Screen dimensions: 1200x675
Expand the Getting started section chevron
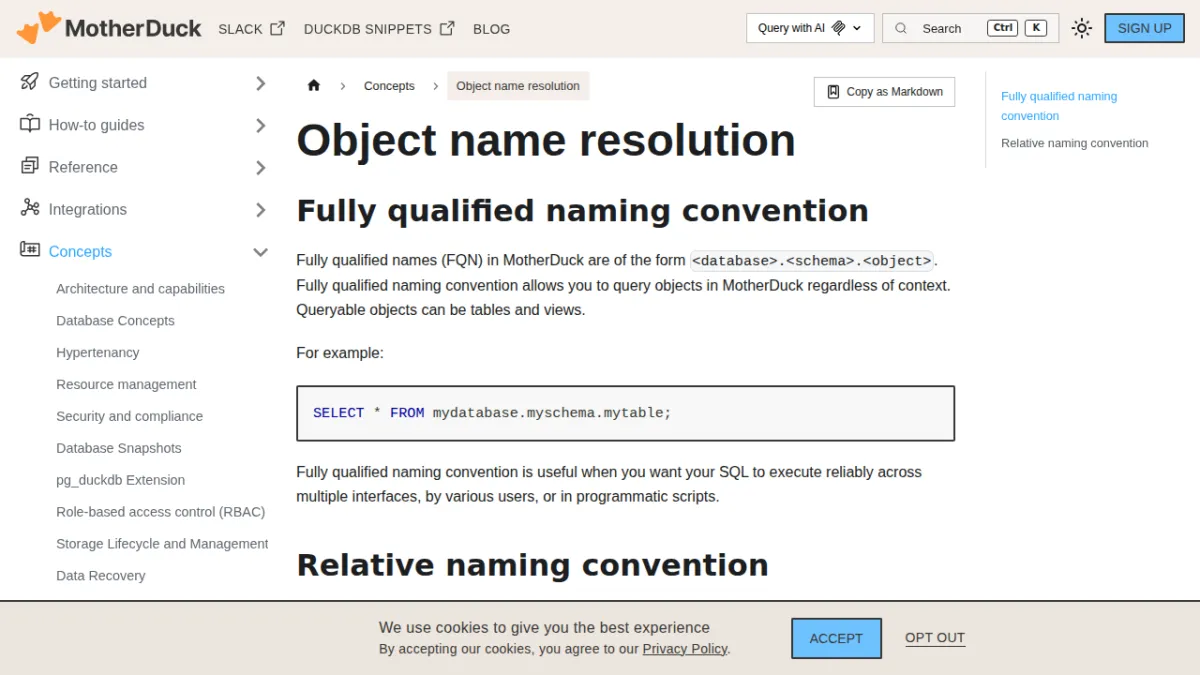[x=261, y=83]
